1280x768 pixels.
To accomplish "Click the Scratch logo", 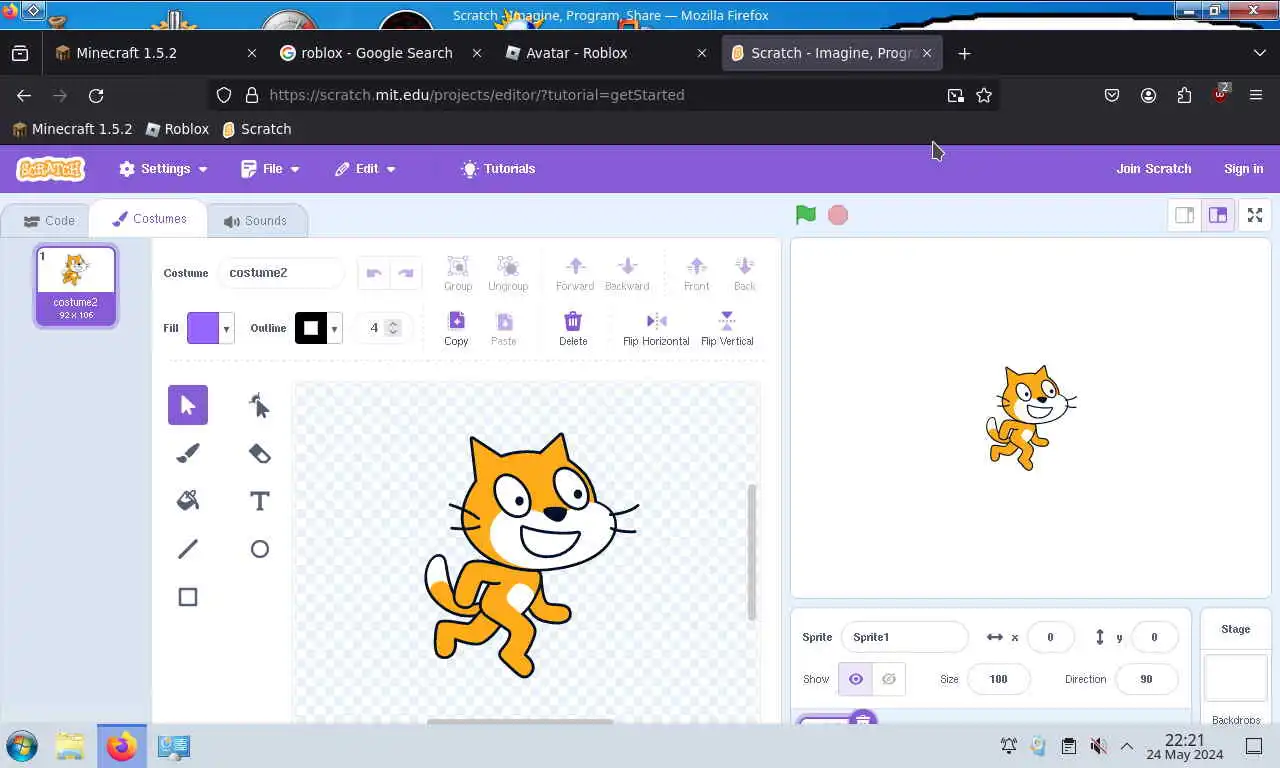I will pos(50,169).
